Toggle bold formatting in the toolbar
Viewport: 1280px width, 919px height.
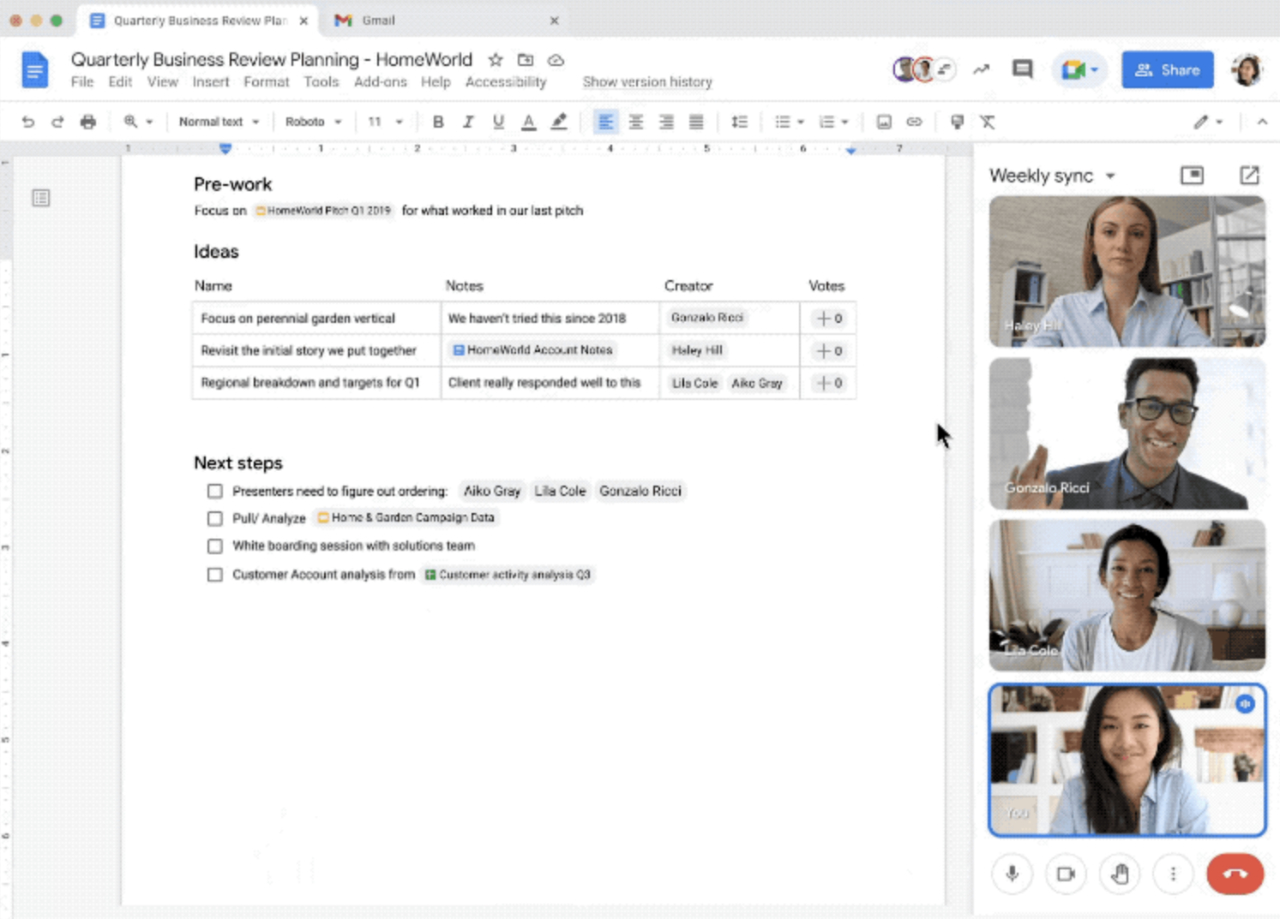438,121
